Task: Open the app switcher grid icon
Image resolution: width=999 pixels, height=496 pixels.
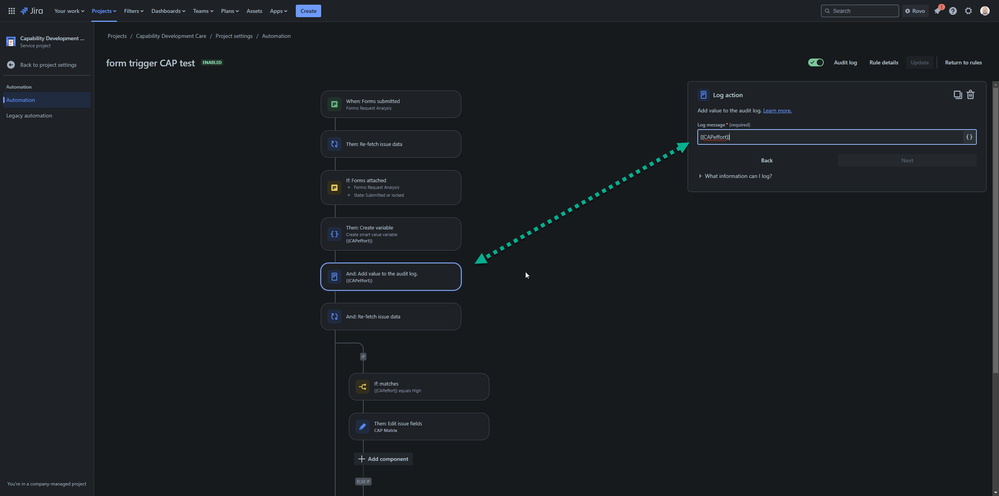Action: (x=11, y=11)
